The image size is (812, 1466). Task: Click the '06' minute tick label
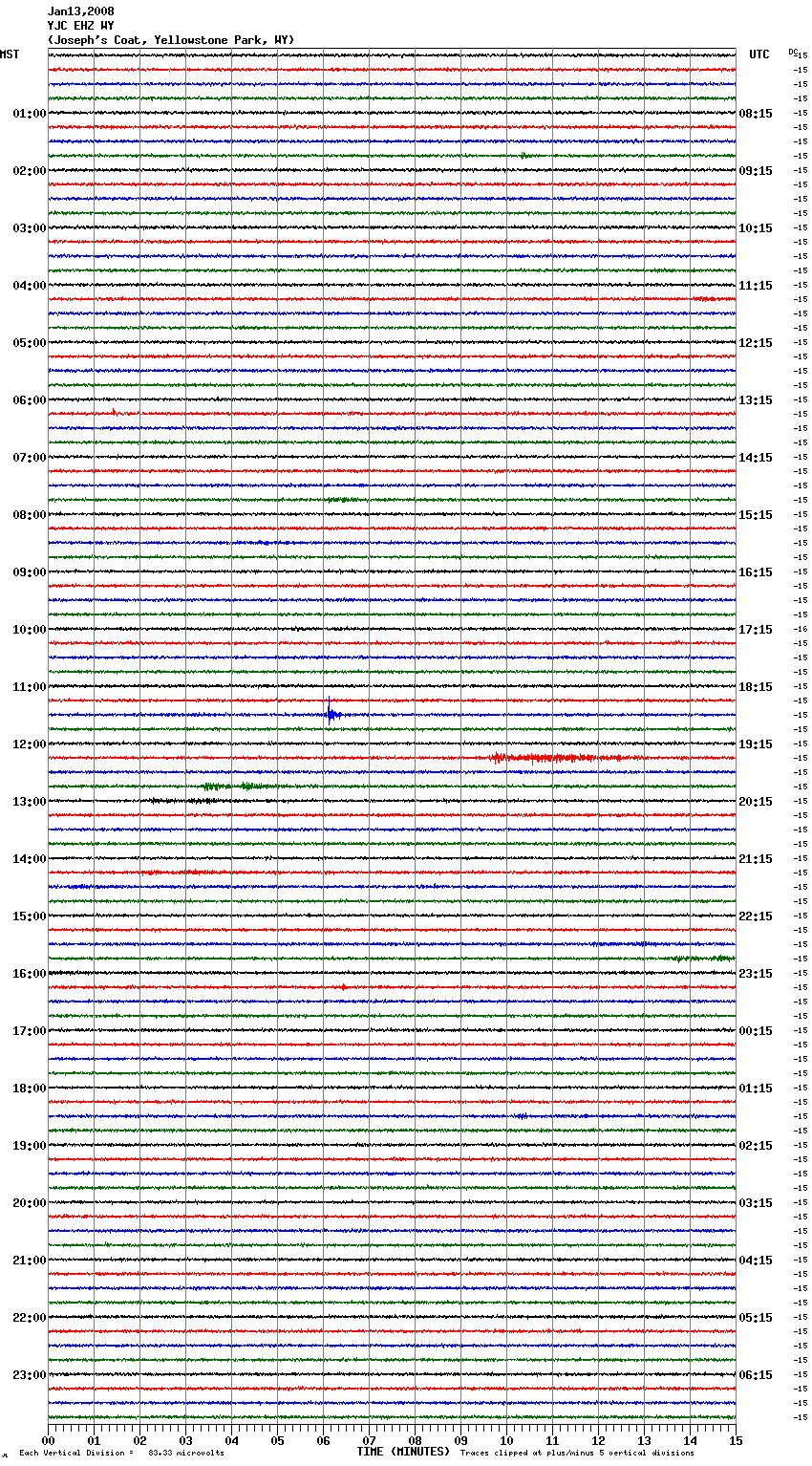click(323, 1440)
